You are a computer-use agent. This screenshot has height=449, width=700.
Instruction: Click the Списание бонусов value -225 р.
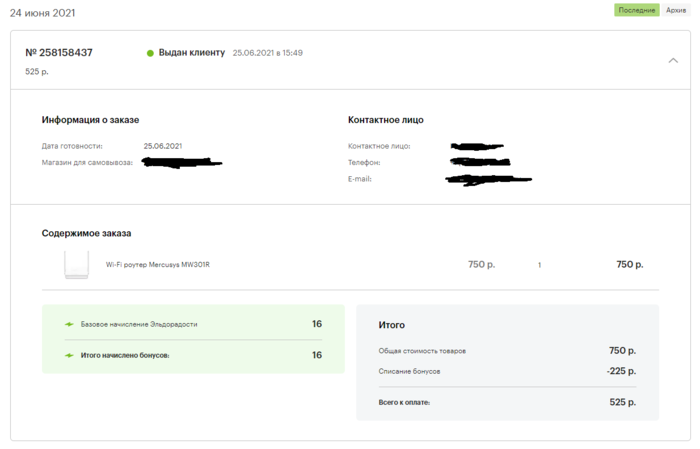pyautogui.click(x=621, y=371)
